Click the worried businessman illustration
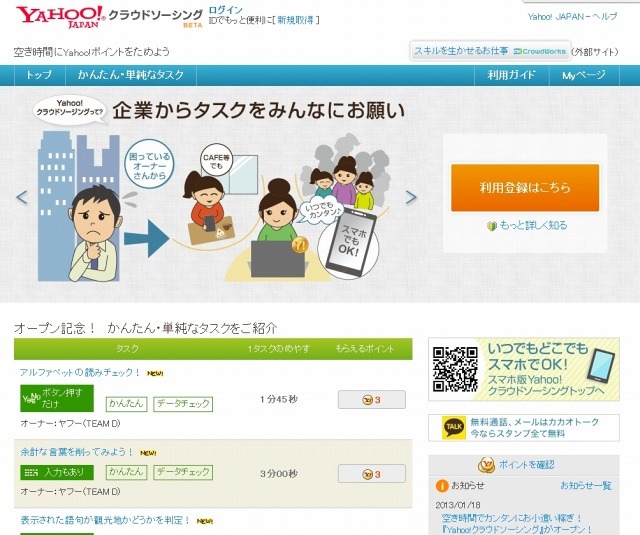640x535 pixels. tap(95, 233)
